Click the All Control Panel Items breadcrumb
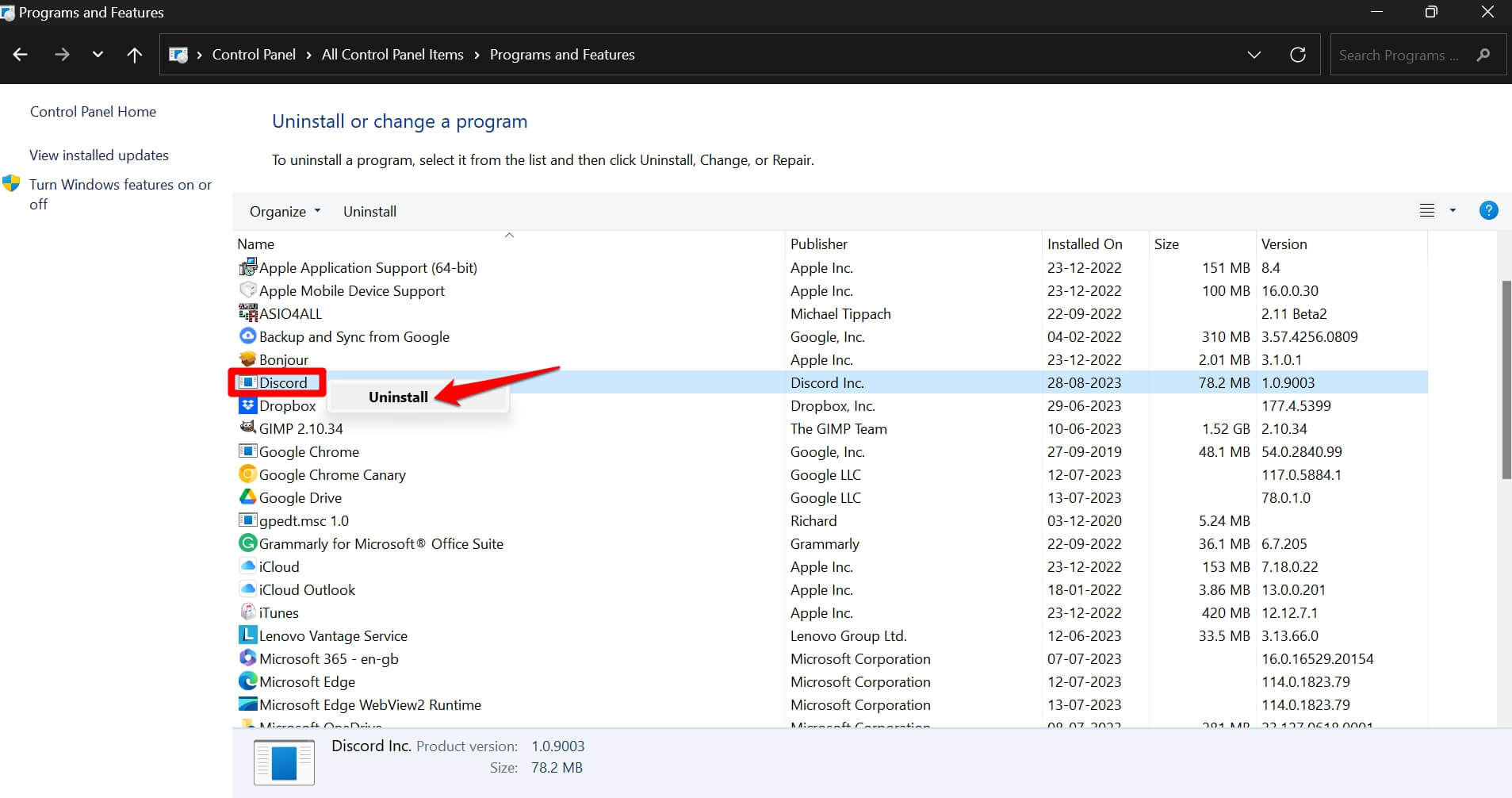This screenshot has width=1512, height=798. click(x=392, y=54)
